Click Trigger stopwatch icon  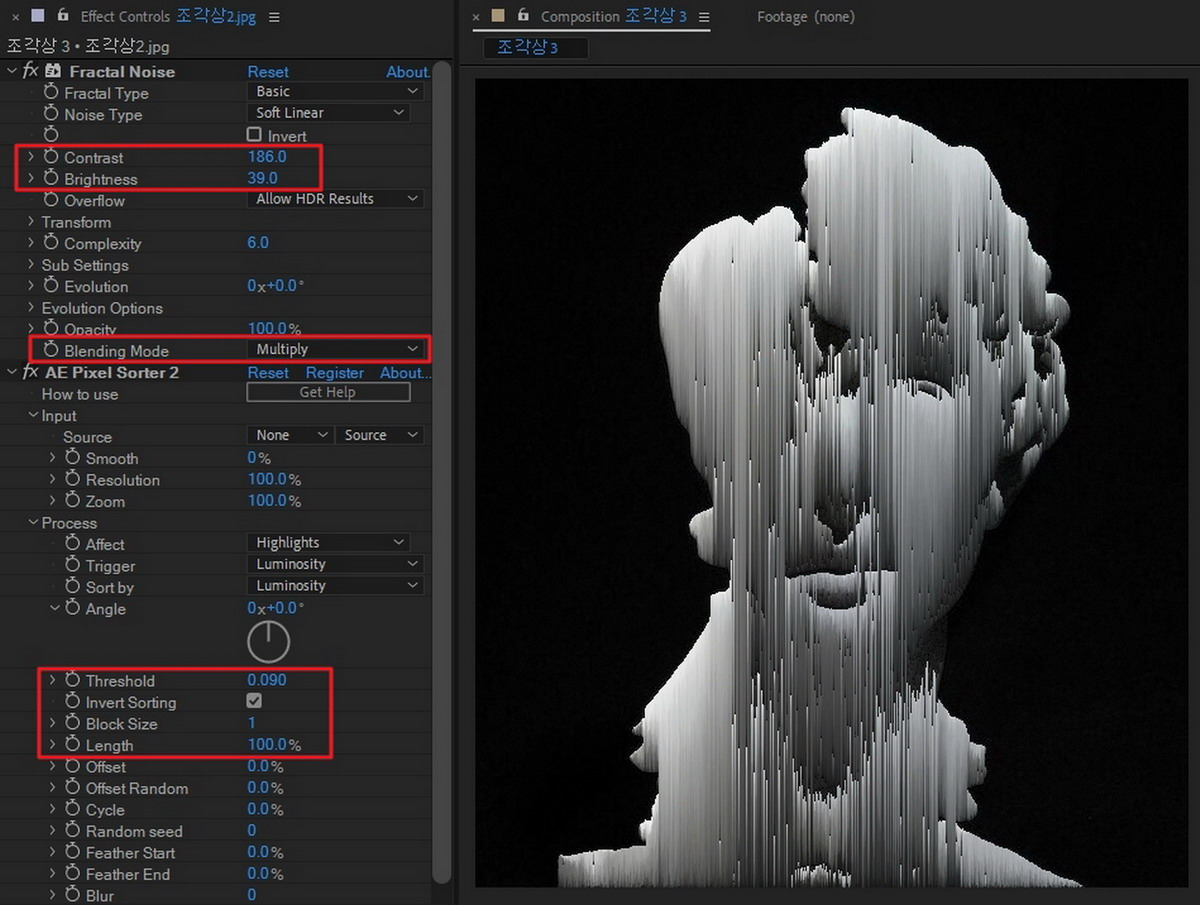tap(72, 566)
